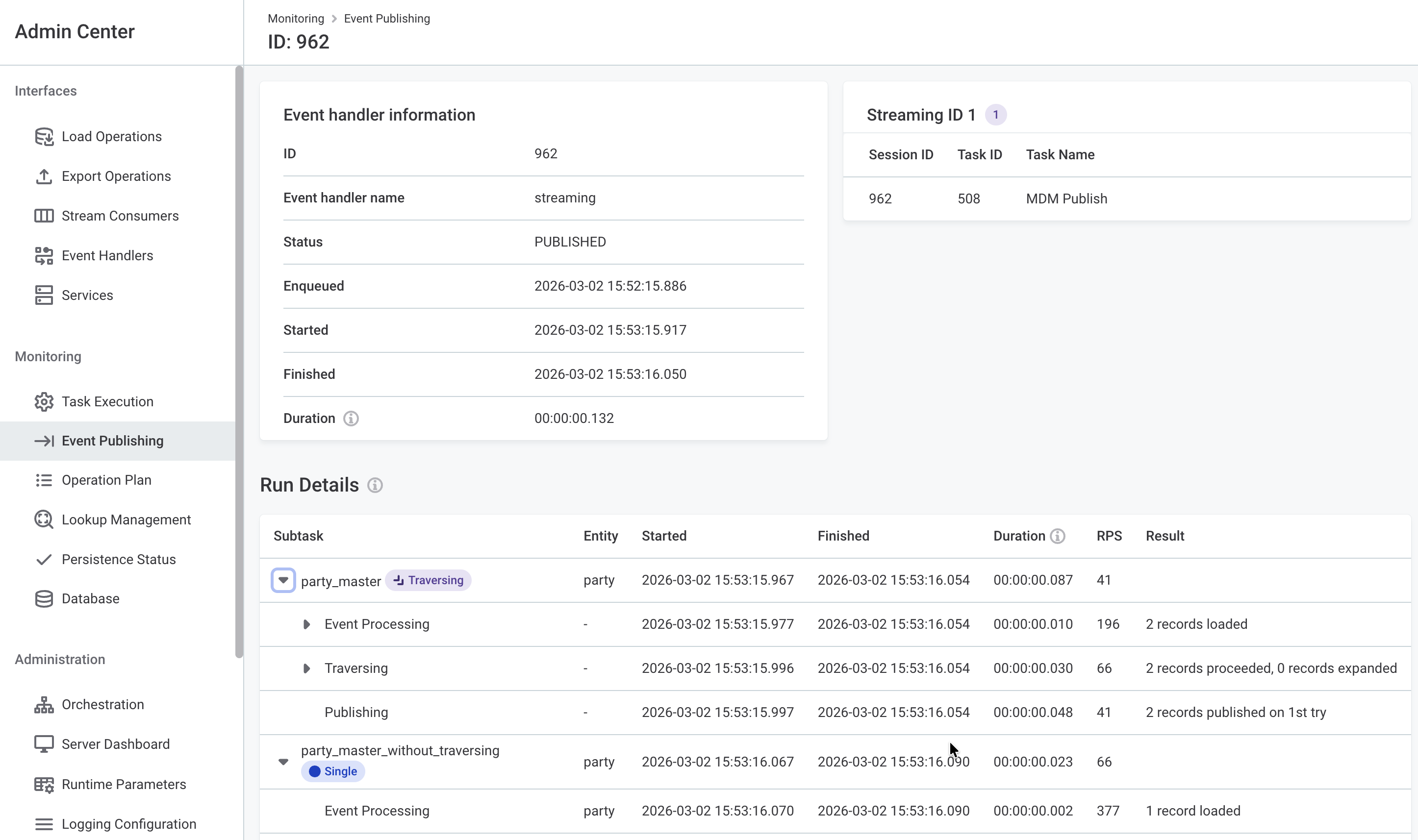1418x840 pixels.
Task: Expand the Event Processing subtask details
Action: point(306,624)
